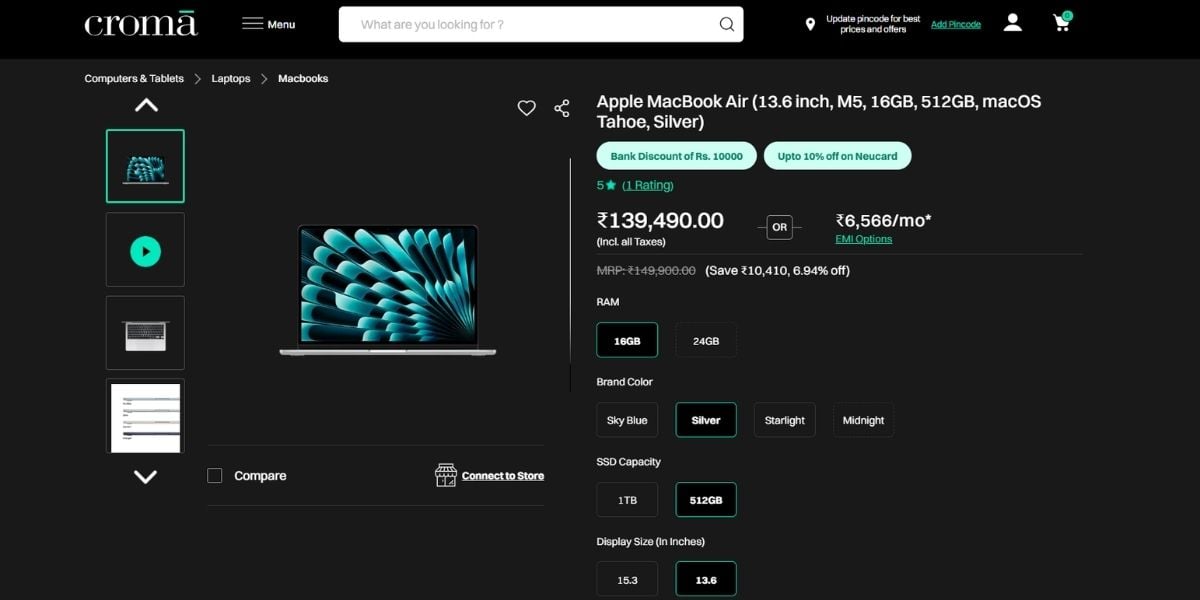Click the magnifier search icon
Screen dimensions: 1200x600
(727, 24)
